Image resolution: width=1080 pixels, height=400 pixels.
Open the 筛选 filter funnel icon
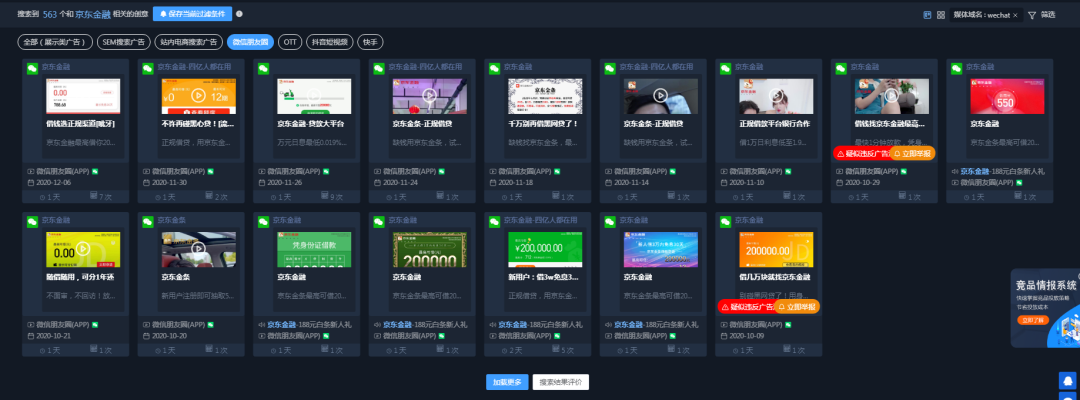1032,15
